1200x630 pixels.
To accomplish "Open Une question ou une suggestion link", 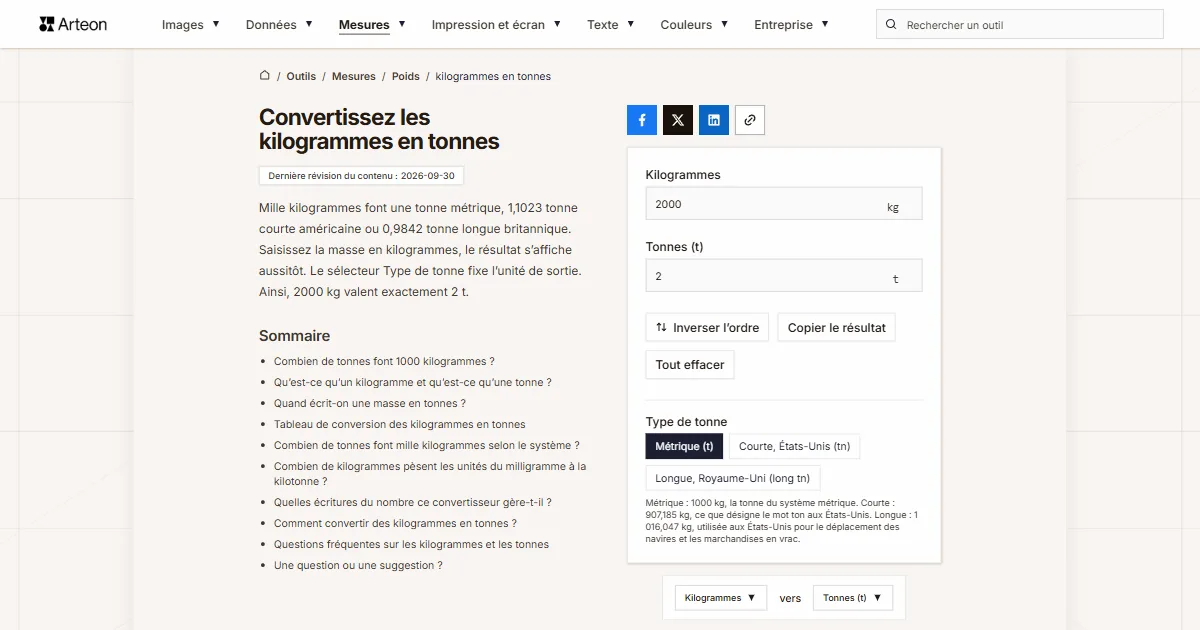I will pyautogui.click(x=358, y=566).
